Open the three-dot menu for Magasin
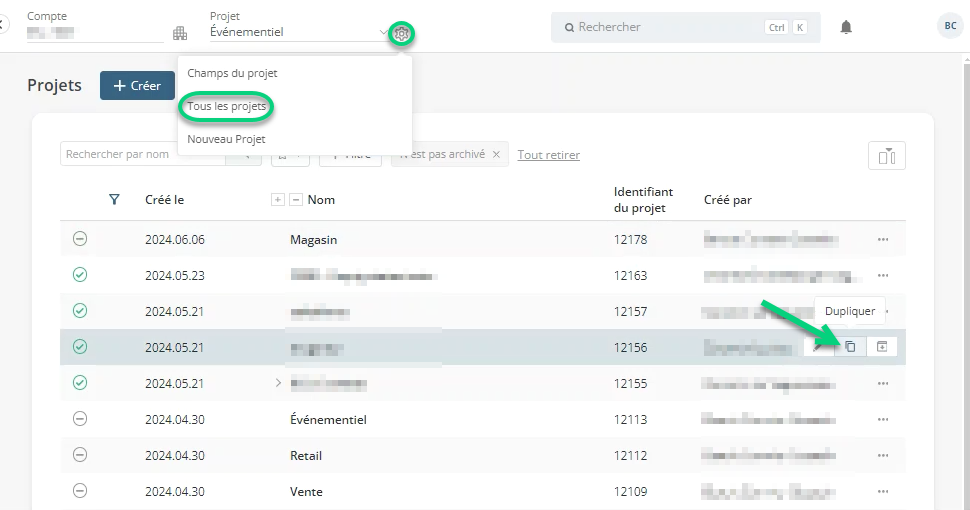Image resolution: width=970 pixels, height=510 pixels. pos(883,240)
